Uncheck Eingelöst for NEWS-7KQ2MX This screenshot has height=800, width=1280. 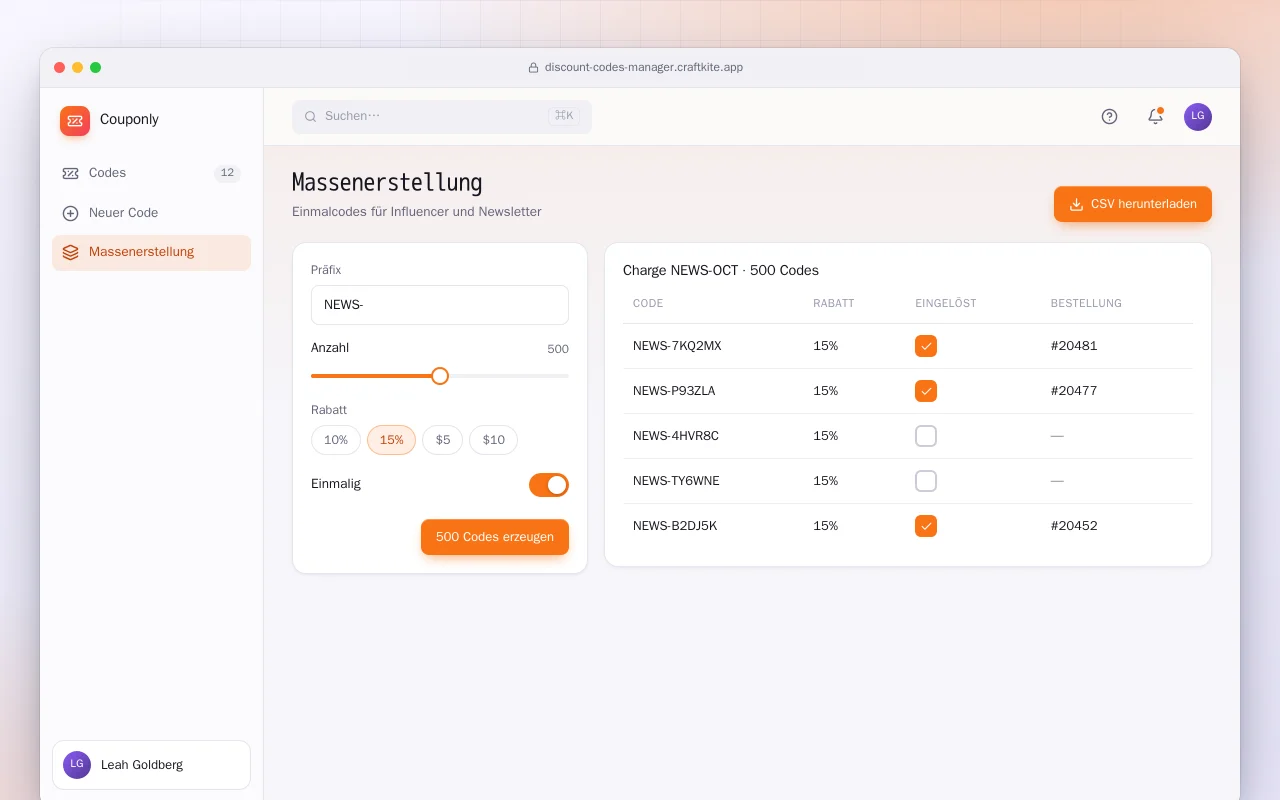(926, 346)
